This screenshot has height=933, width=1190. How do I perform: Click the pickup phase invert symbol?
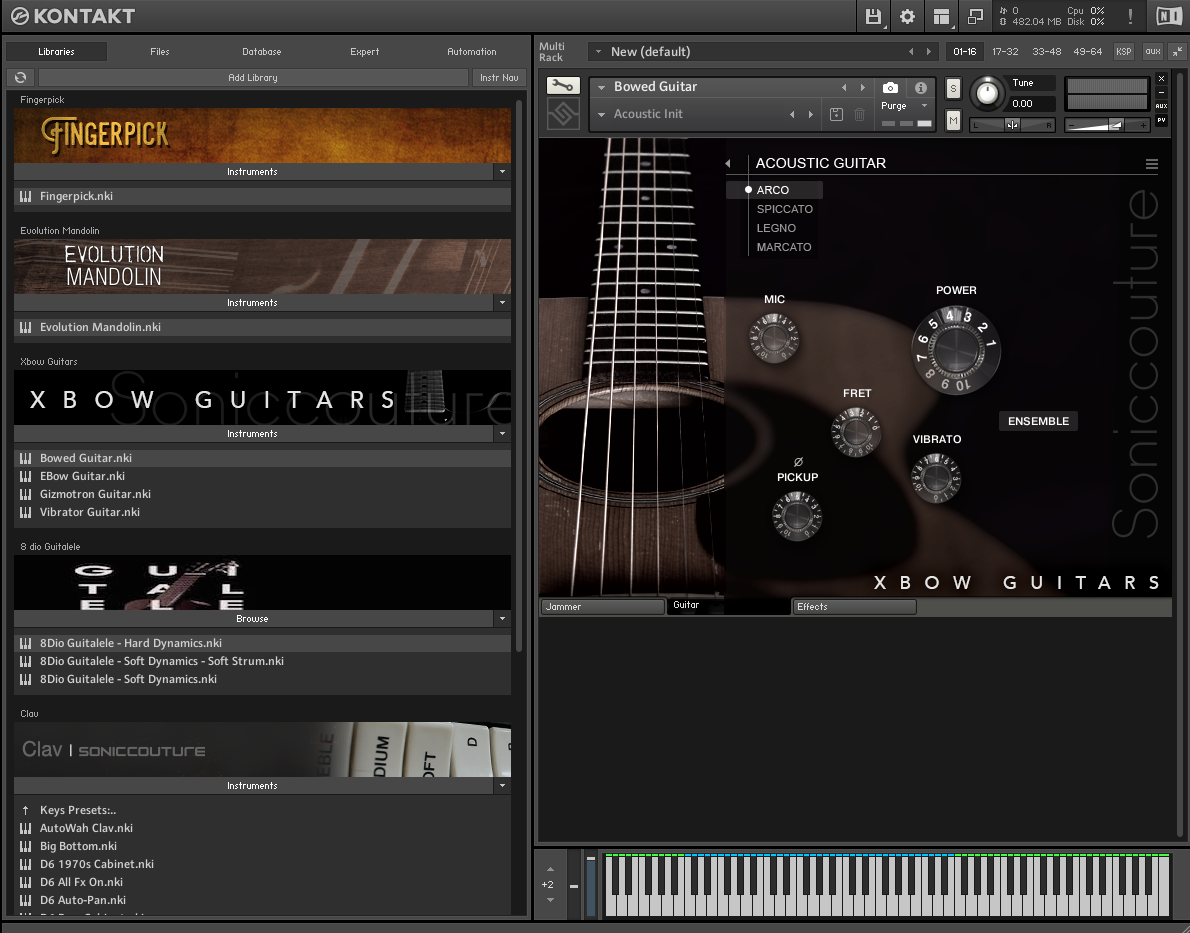798,462
